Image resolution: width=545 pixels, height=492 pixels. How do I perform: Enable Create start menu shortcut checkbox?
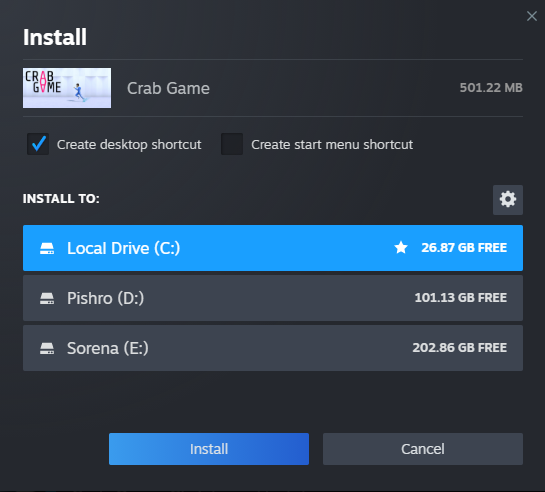pos(232,144)
